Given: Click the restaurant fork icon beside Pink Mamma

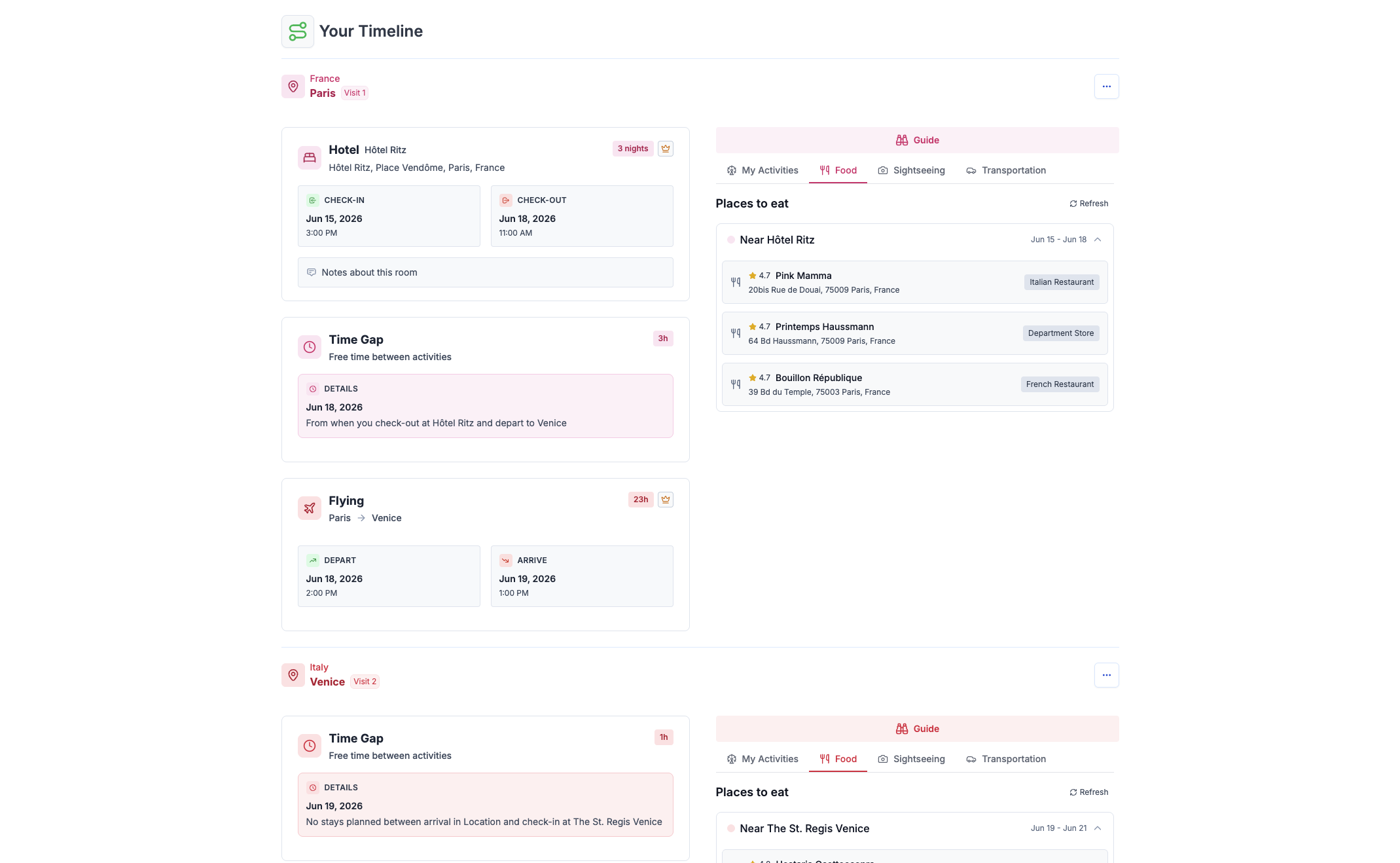Looking at the screenshot, I should coord(735,282).
